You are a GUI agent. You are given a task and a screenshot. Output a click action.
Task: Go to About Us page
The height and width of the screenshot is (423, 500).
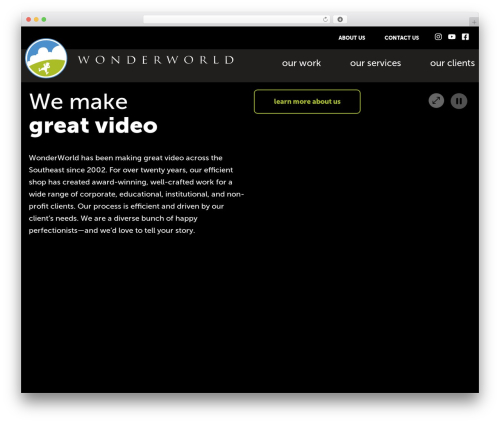coord(352,38)
